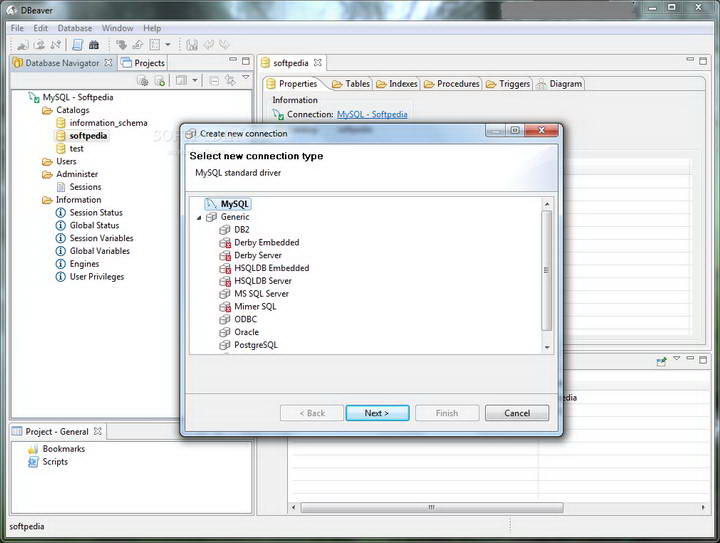Select the MySQL driver icon in dialog

point(210,204)
